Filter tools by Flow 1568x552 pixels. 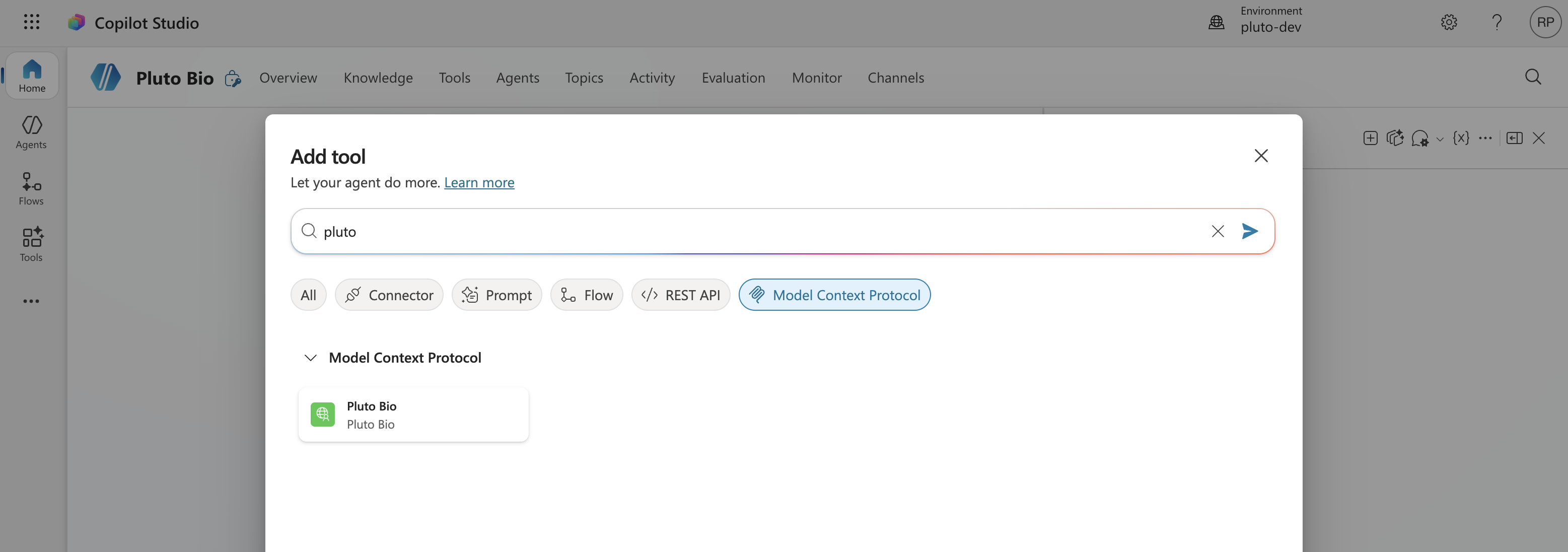point(587,295)
